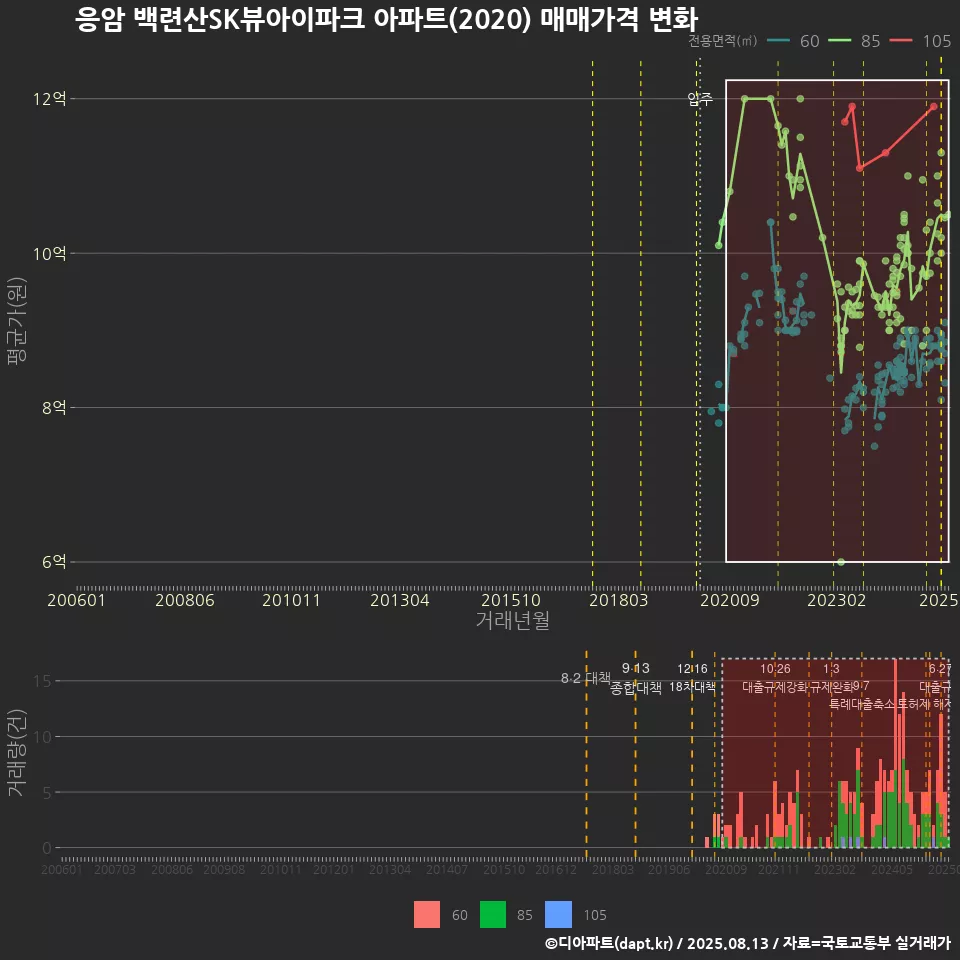Click the '85' label in the top legend

(871, 41)
